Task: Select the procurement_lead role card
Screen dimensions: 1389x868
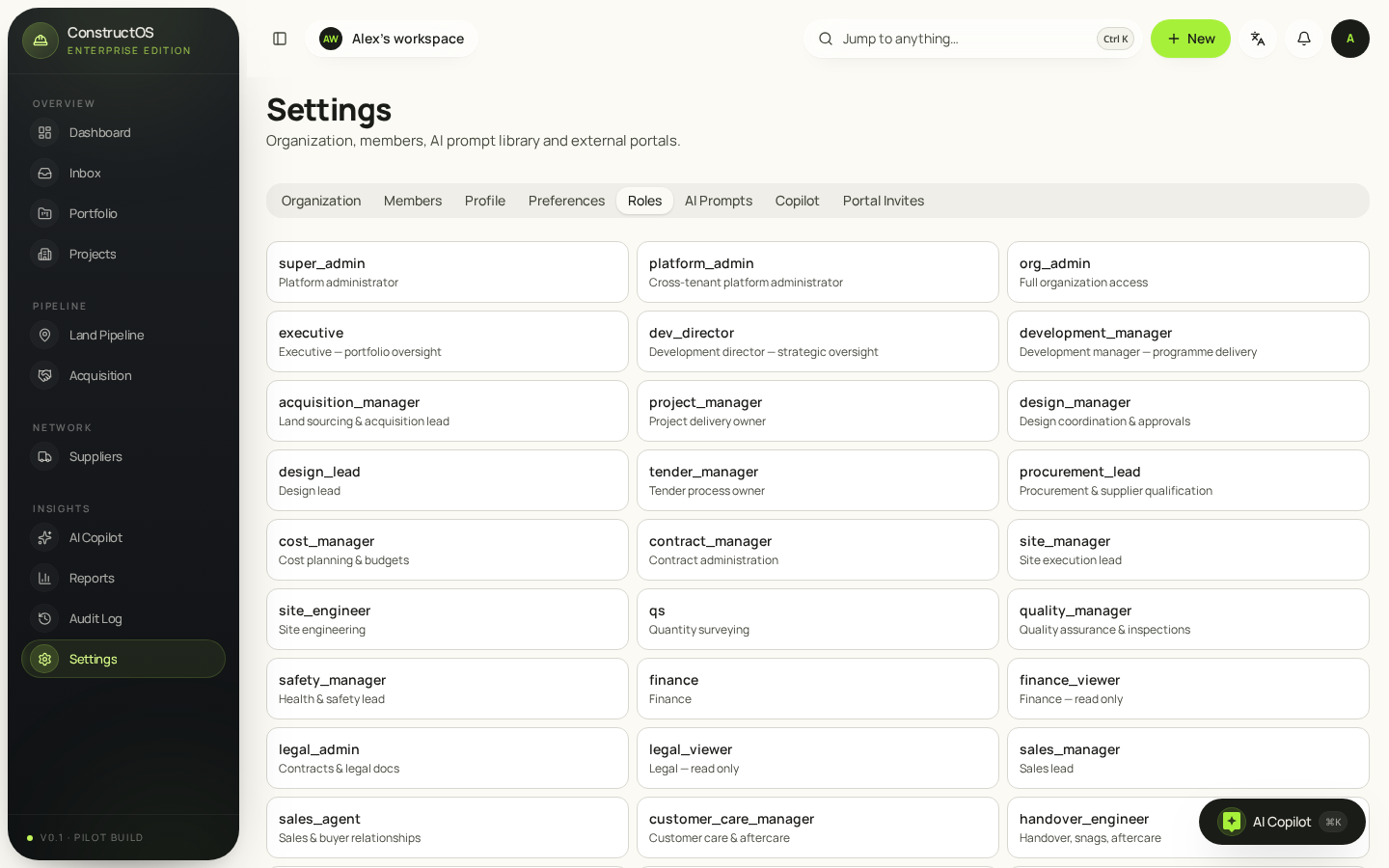Action: pyautogui.click(x=1188, y=480)
